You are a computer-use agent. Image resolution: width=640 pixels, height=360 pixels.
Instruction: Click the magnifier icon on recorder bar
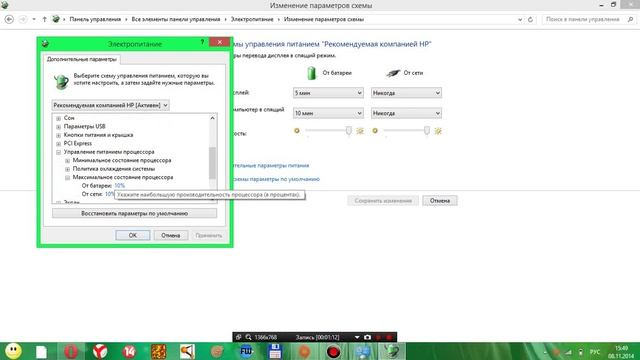point(248,337)
